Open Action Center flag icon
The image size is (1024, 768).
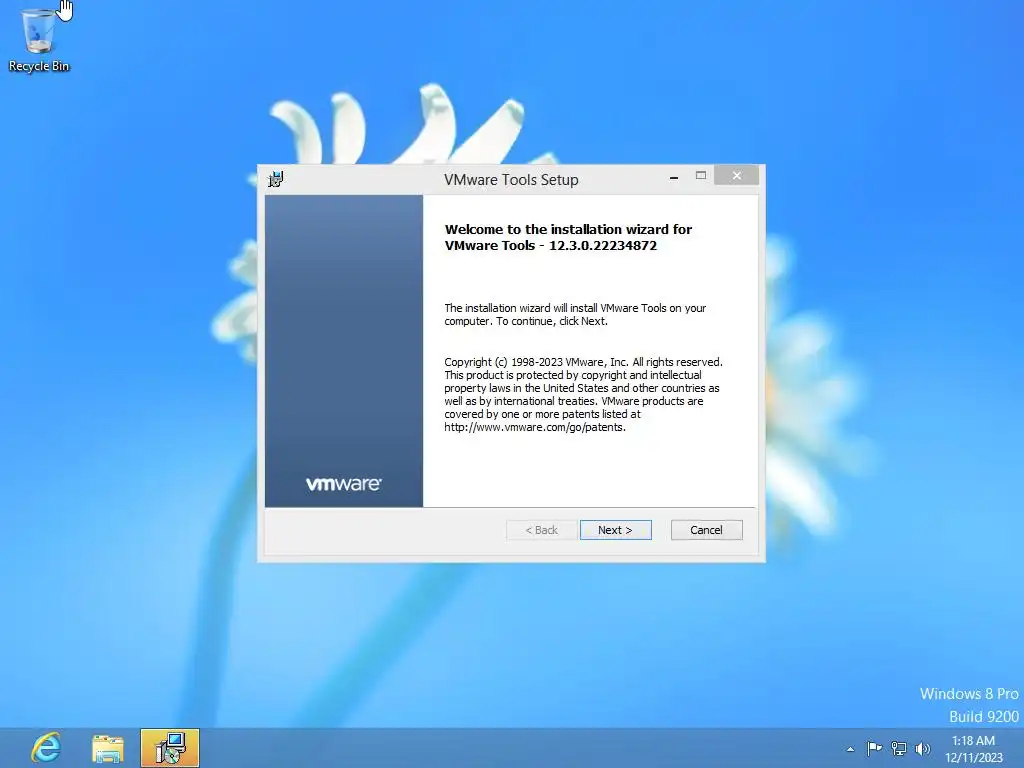[x=874, y=748]
